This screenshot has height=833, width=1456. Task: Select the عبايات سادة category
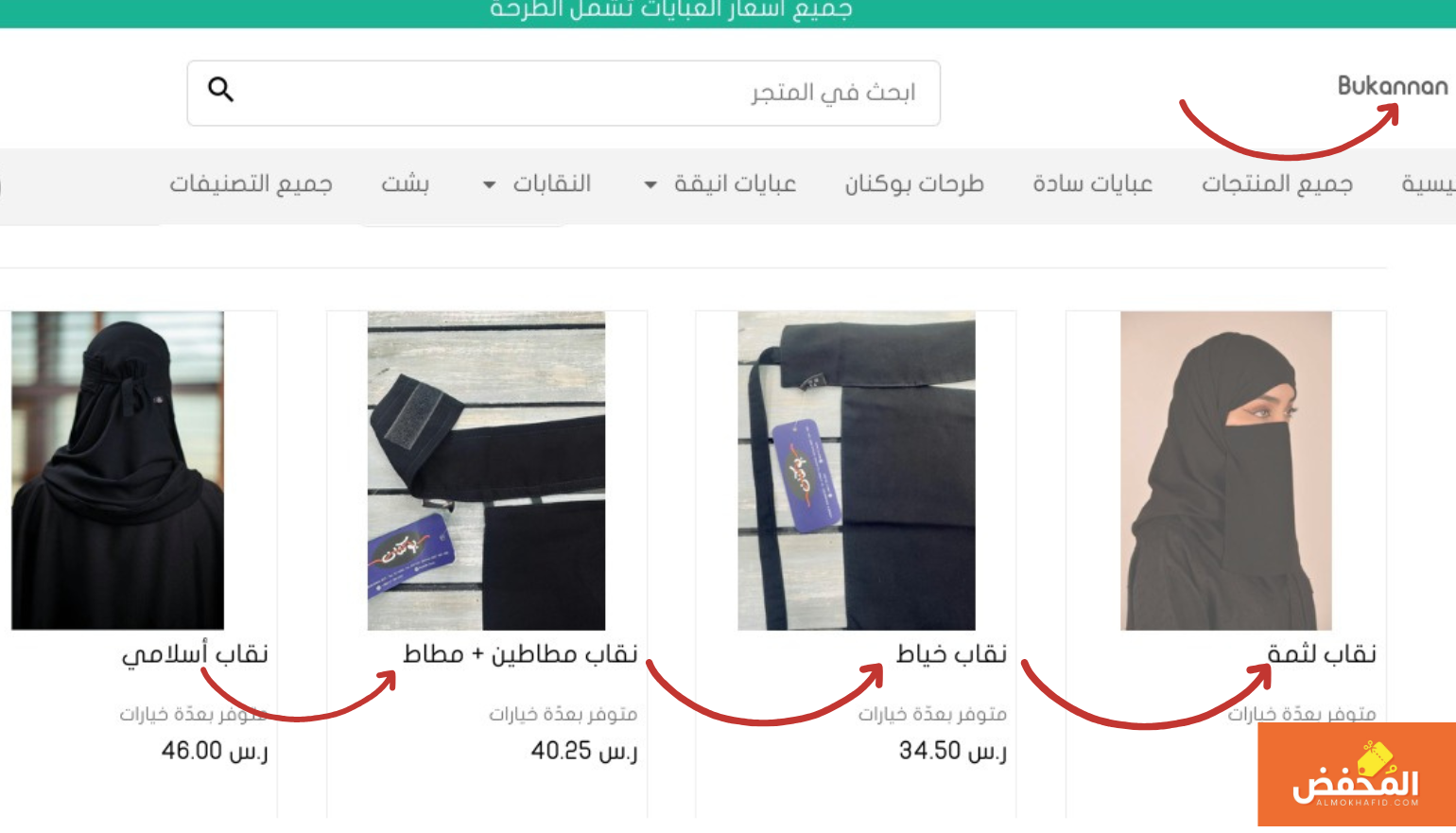(1092, 183)
